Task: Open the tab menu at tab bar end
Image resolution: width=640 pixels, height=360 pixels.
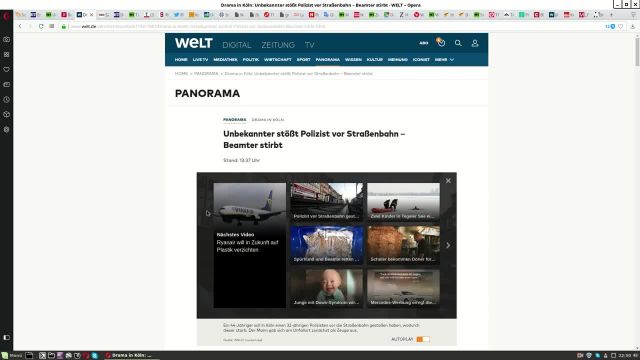Action: (633, 15)
